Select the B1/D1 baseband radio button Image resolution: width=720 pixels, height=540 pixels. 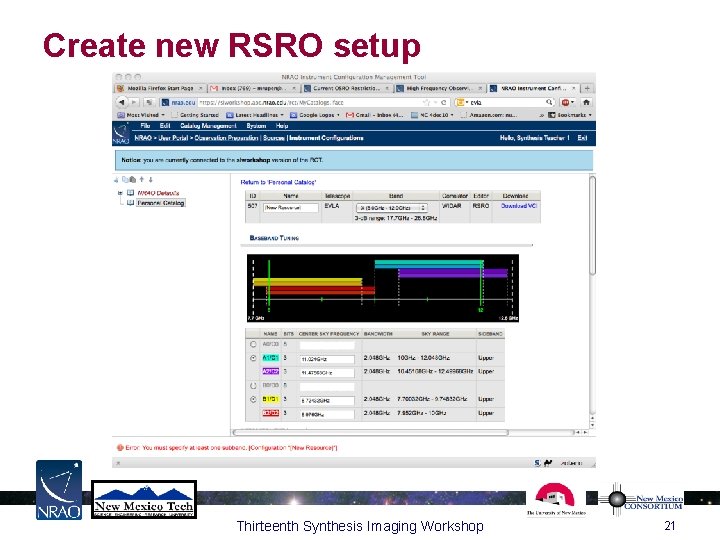tap(253, 399)
